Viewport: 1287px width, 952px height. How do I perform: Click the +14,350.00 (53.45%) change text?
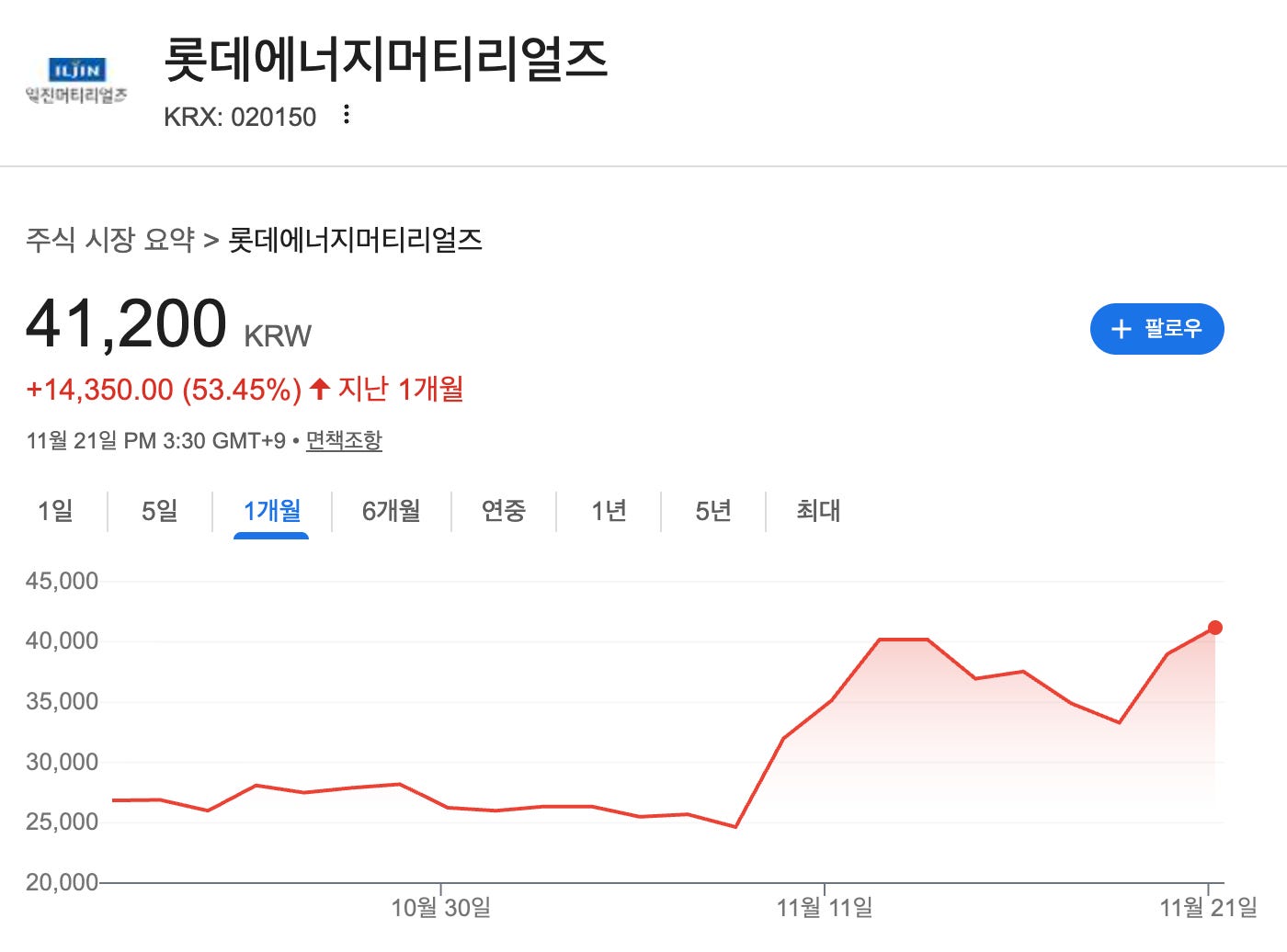pyautogui.click(x=164, y=390)
